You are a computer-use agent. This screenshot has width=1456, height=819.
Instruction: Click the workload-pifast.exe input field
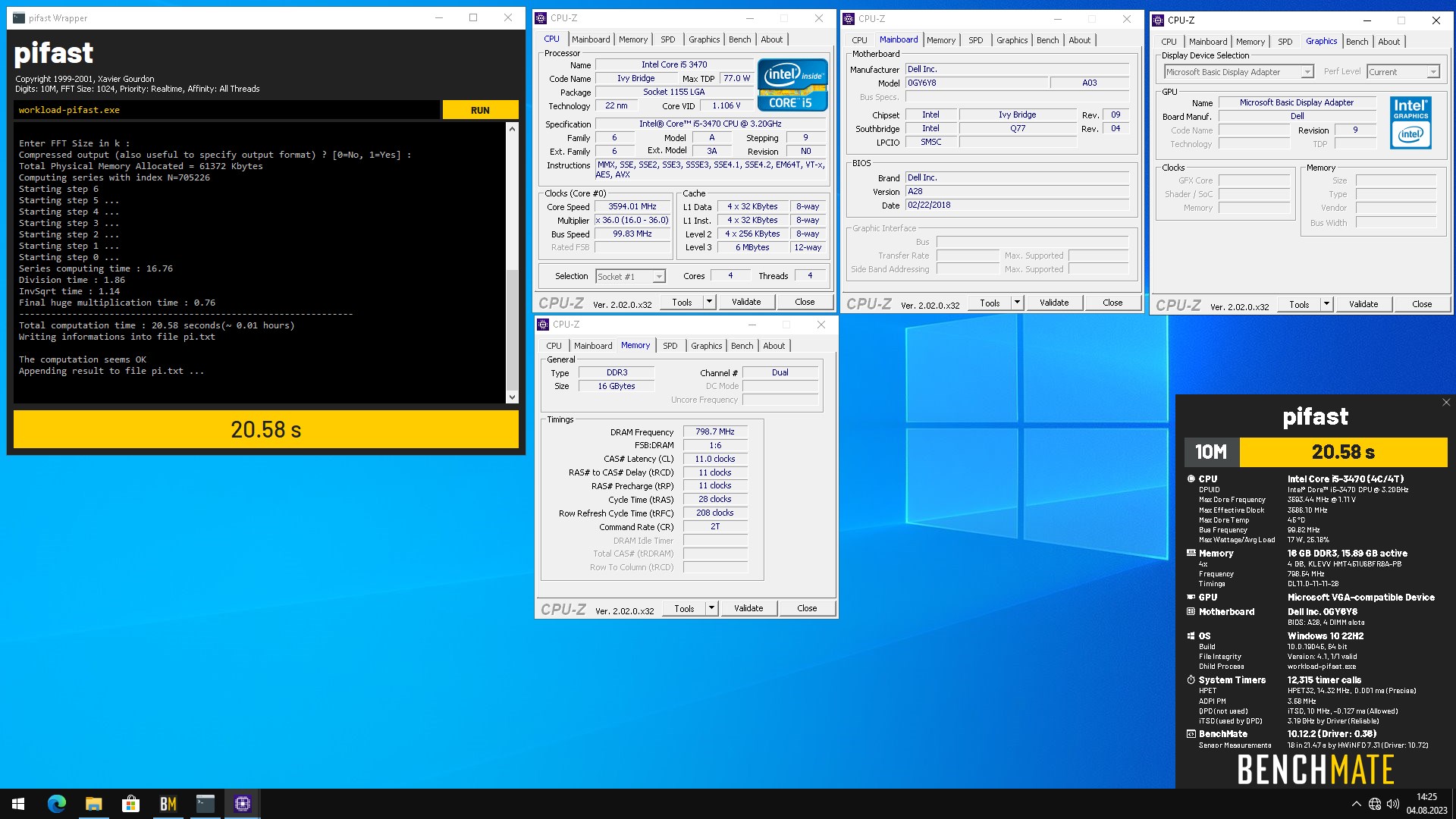click(227, 110)
